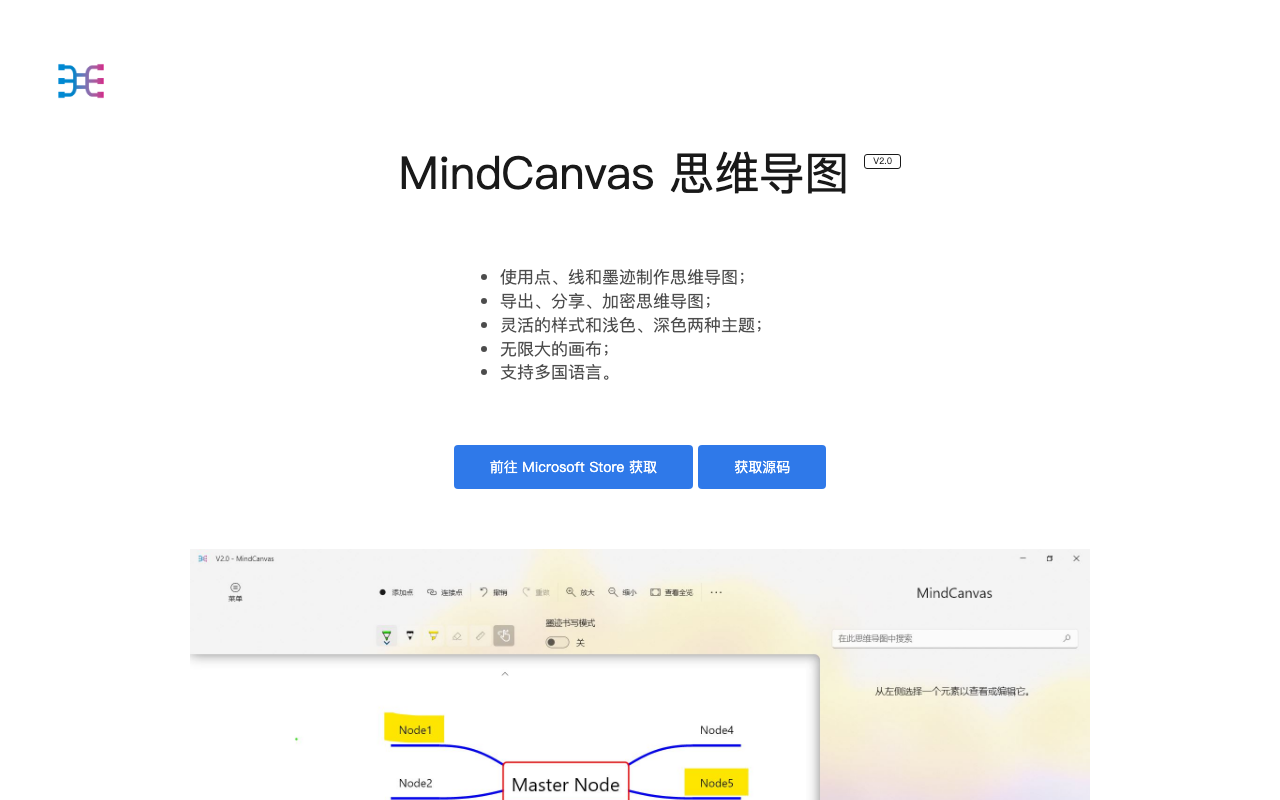Click the MindCanvas app icon in screenshot titlebar
Screen dimensions: 1280x800
(203, 559)
